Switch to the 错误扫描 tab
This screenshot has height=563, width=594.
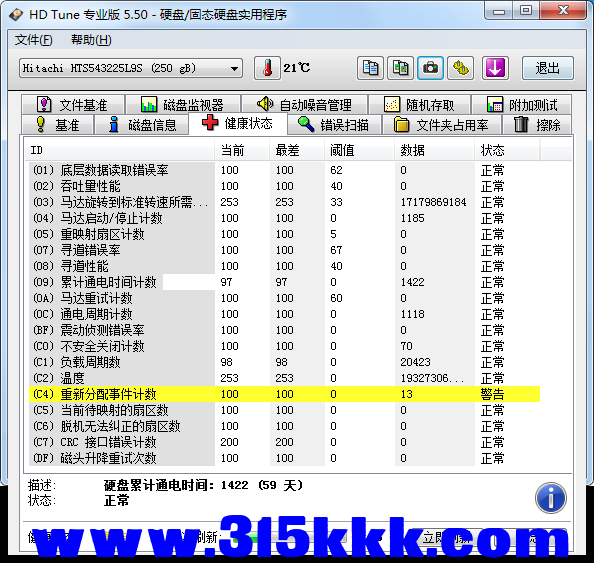coord(334,125)
